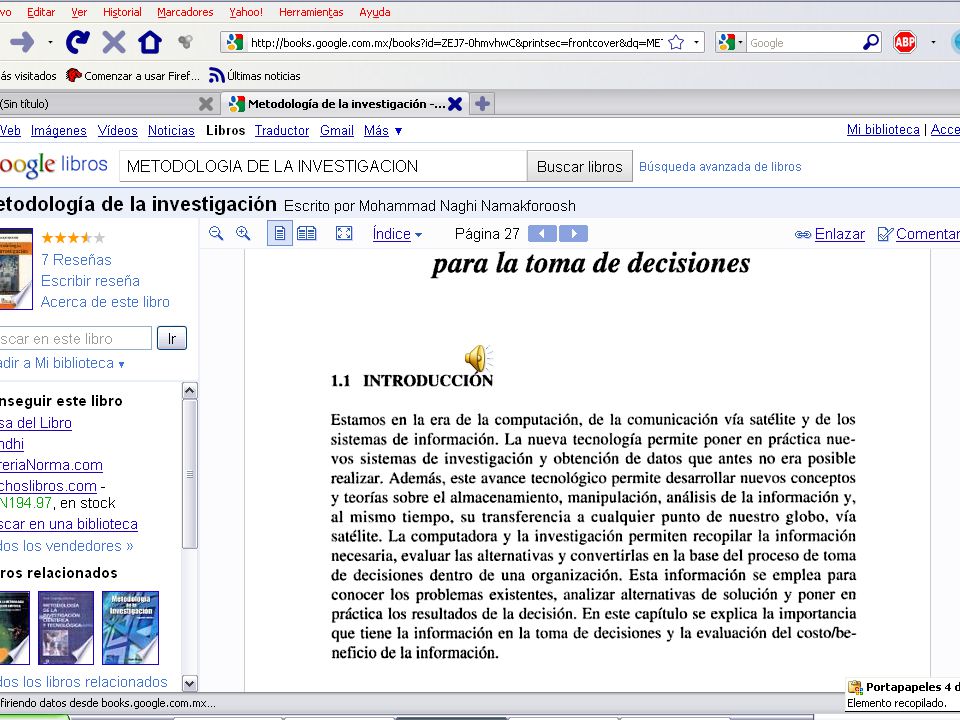This screenshot has height=720, width=960.
Task: Click the Comentar pencil icon
Action: point(885,234)
